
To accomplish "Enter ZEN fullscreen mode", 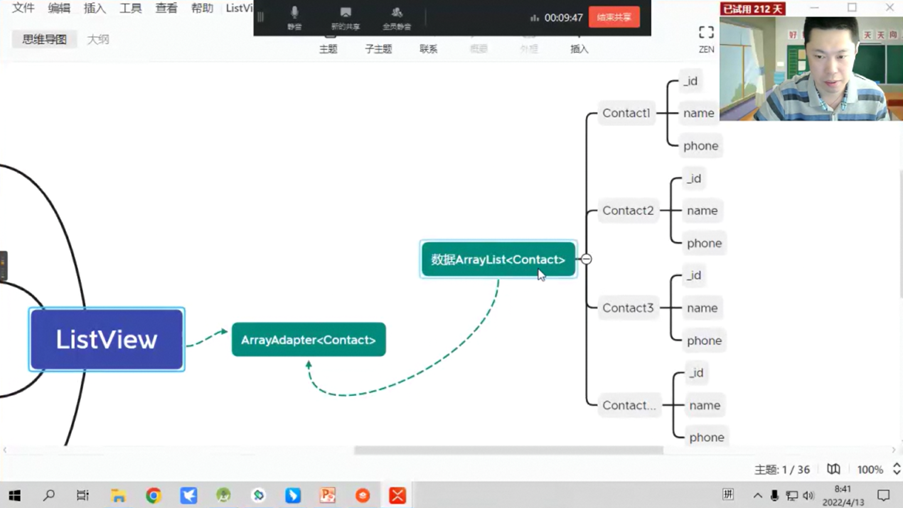I will click(706, 38).
